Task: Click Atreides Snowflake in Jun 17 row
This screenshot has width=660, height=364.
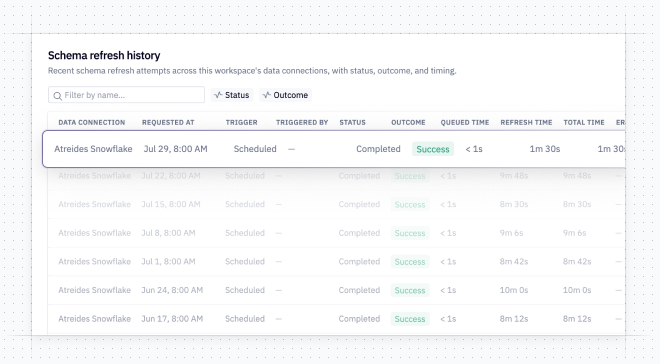Action: point(94,319)
